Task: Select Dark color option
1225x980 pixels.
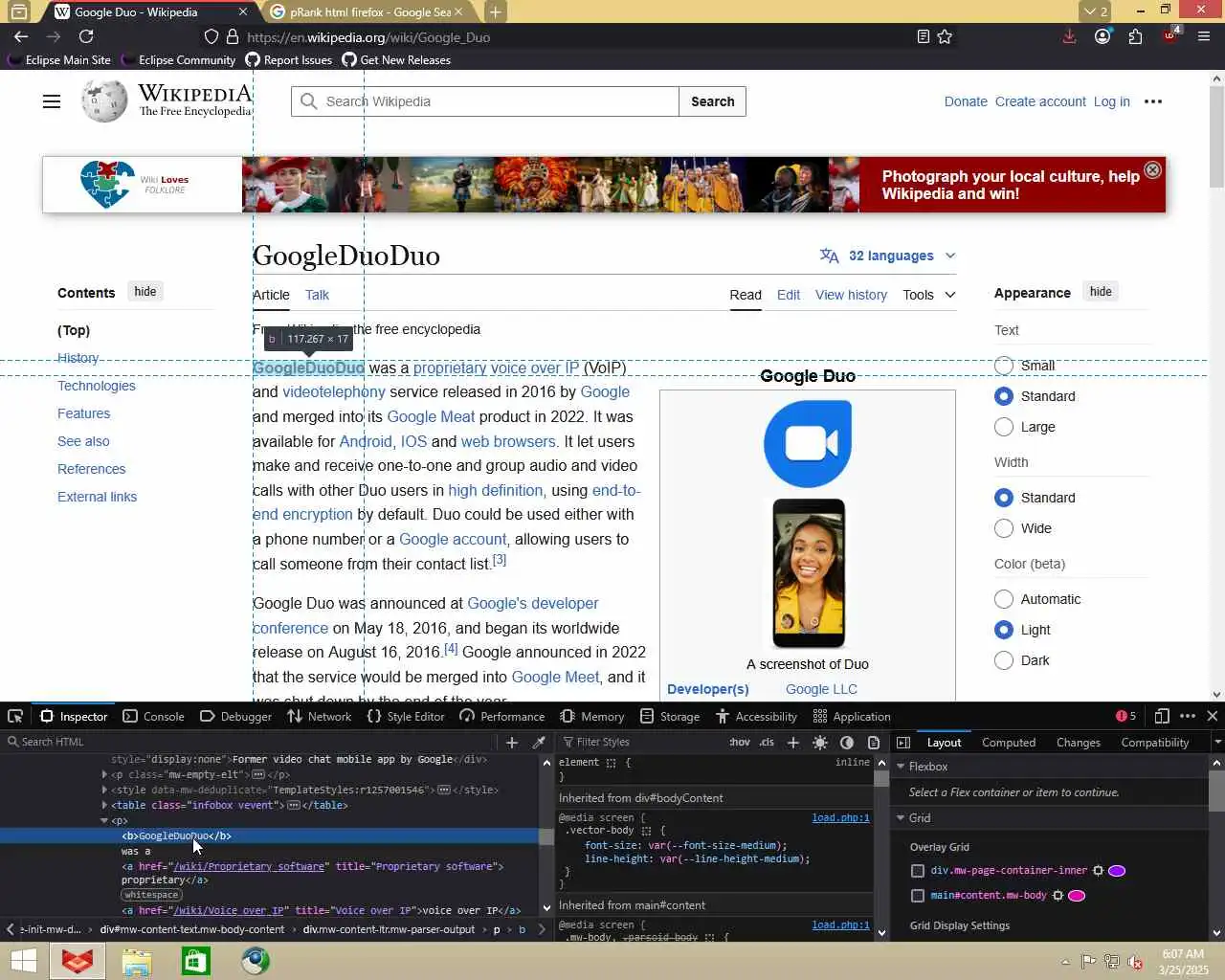Action: [1004, 660]
